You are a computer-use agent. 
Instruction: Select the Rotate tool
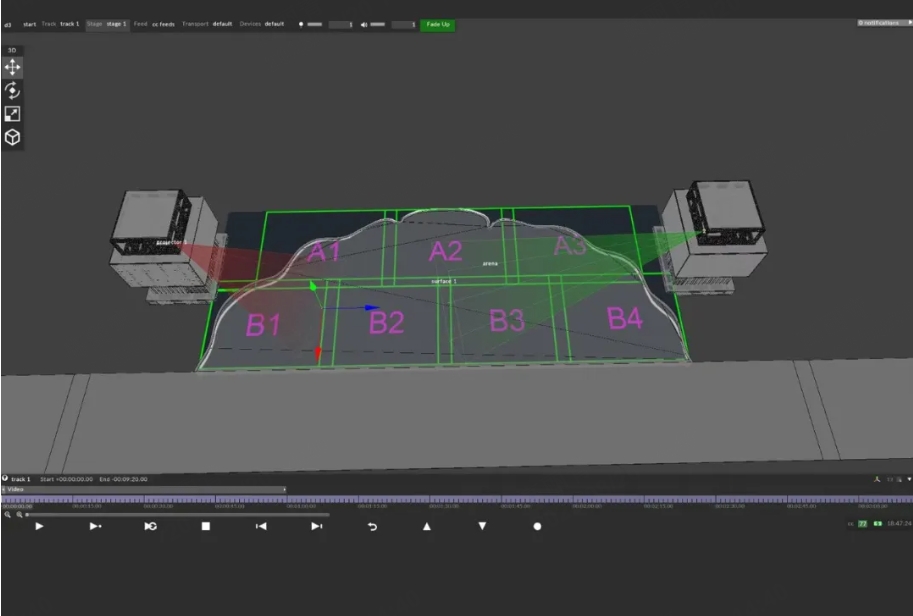tap(13, 90)
